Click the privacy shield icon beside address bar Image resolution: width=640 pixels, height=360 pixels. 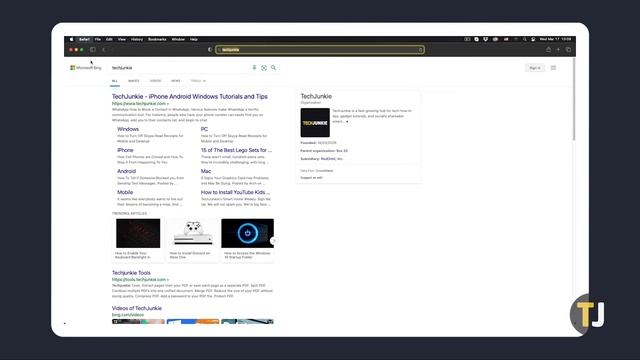tap(210, 50)
